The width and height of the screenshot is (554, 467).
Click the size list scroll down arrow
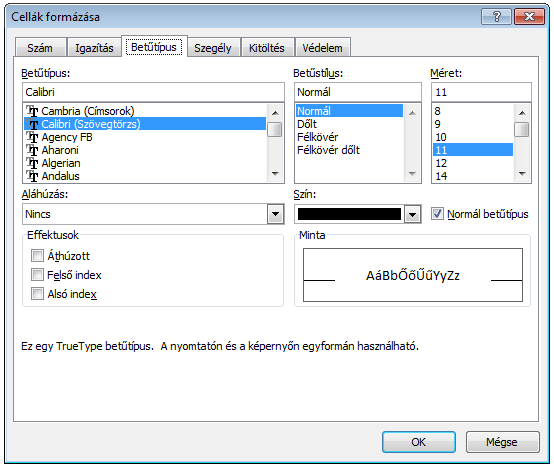point(522,174)
